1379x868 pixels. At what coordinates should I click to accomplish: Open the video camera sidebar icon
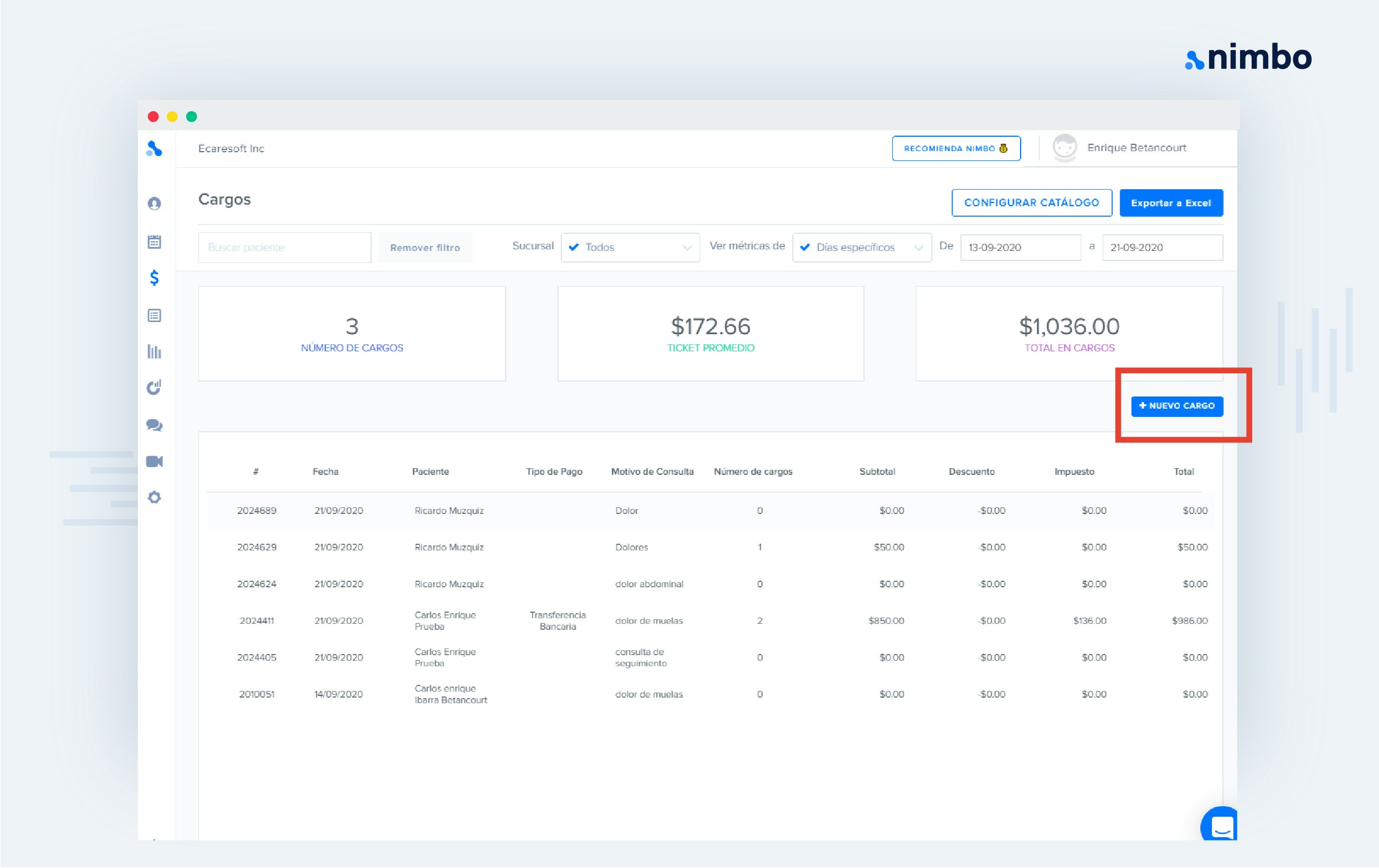click(x=154, y=461)
